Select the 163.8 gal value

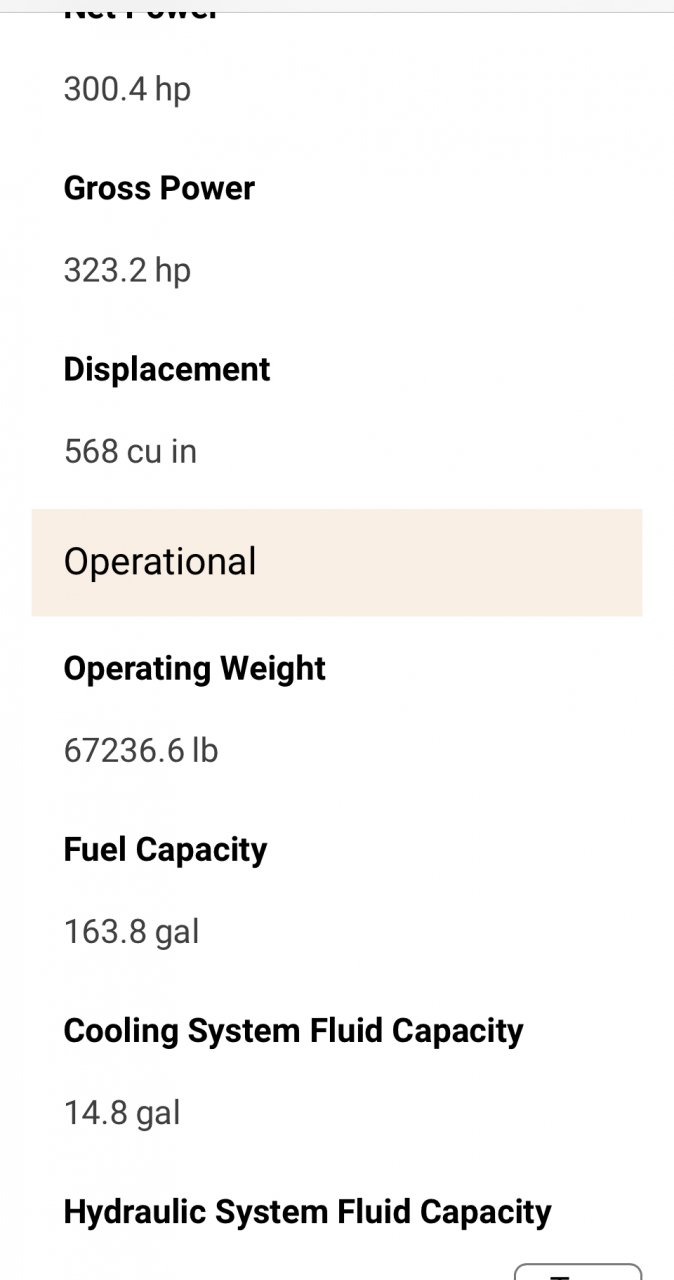[x=132, y=932]
